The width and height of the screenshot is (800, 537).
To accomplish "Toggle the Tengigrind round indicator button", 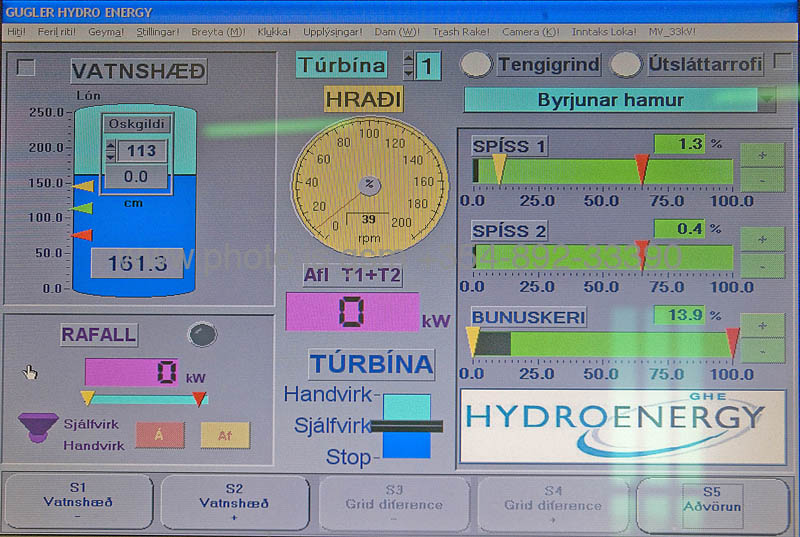I will tap(476, 64).
